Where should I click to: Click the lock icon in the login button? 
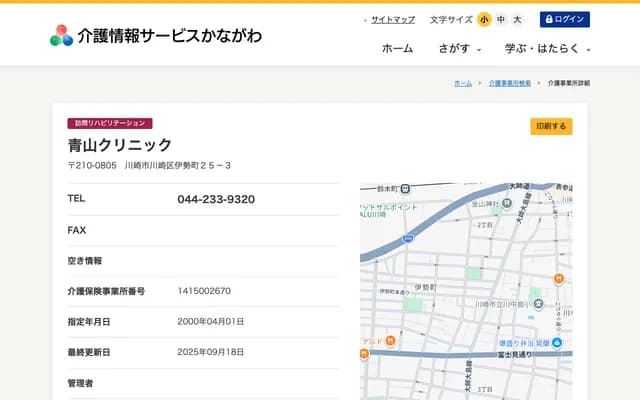pos(549,19)
